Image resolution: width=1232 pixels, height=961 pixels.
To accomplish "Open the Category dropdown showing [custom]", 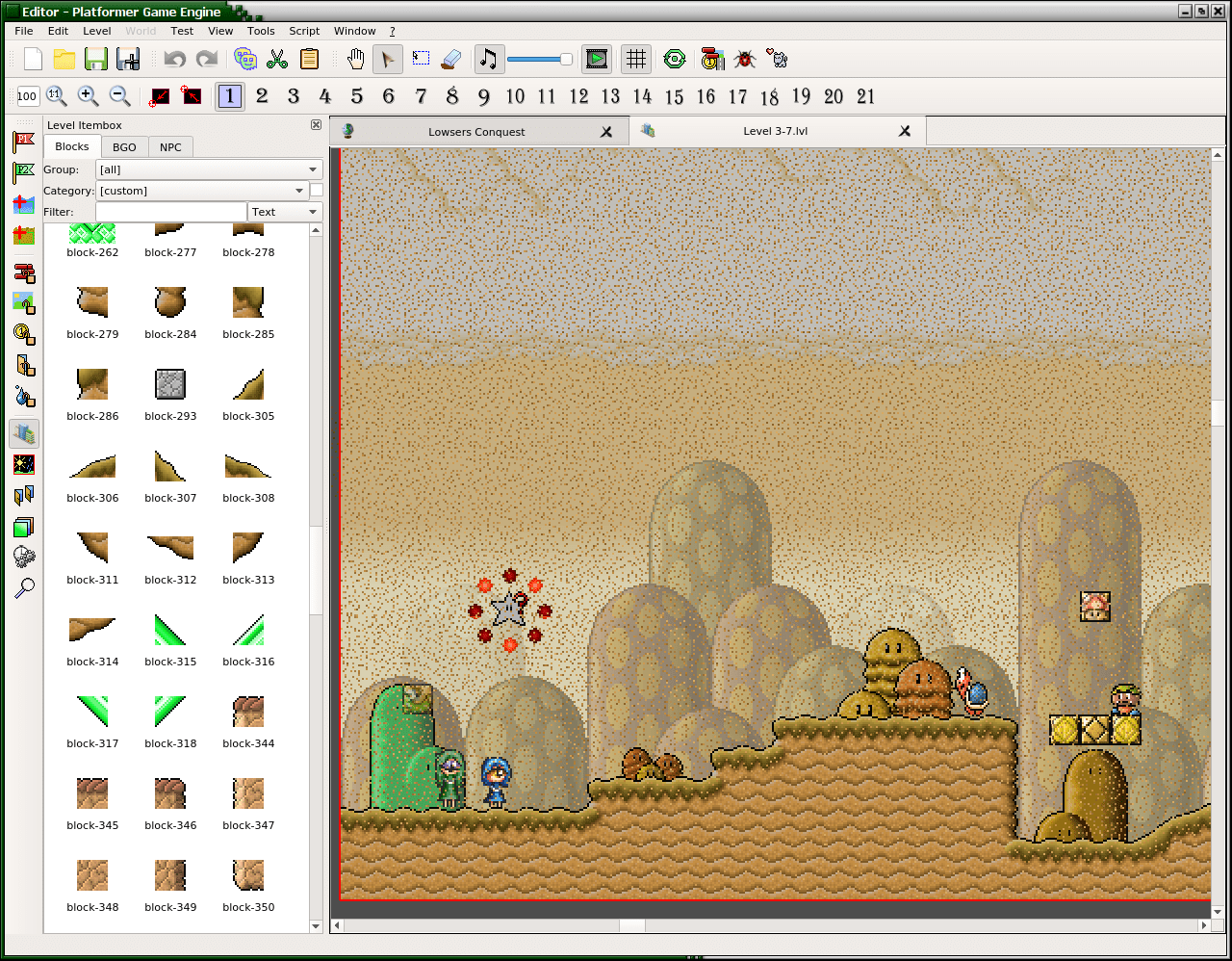I will point(202,191).
